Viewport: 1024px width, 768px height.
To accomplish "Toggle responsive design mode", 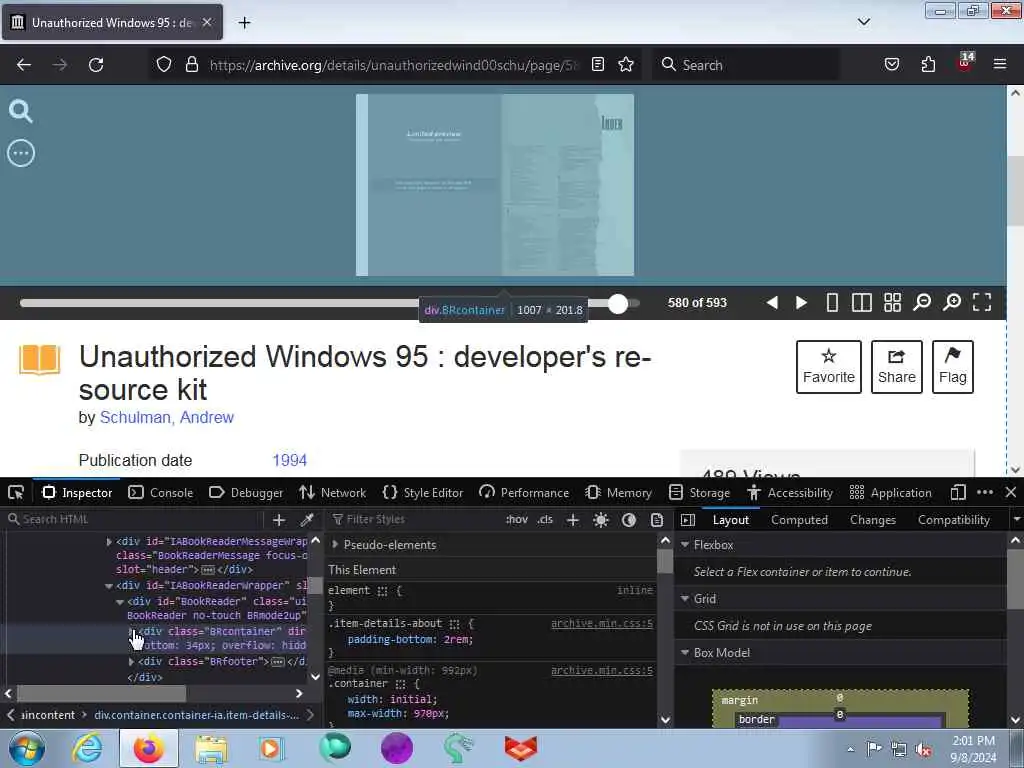I will [x=958, y=493].
